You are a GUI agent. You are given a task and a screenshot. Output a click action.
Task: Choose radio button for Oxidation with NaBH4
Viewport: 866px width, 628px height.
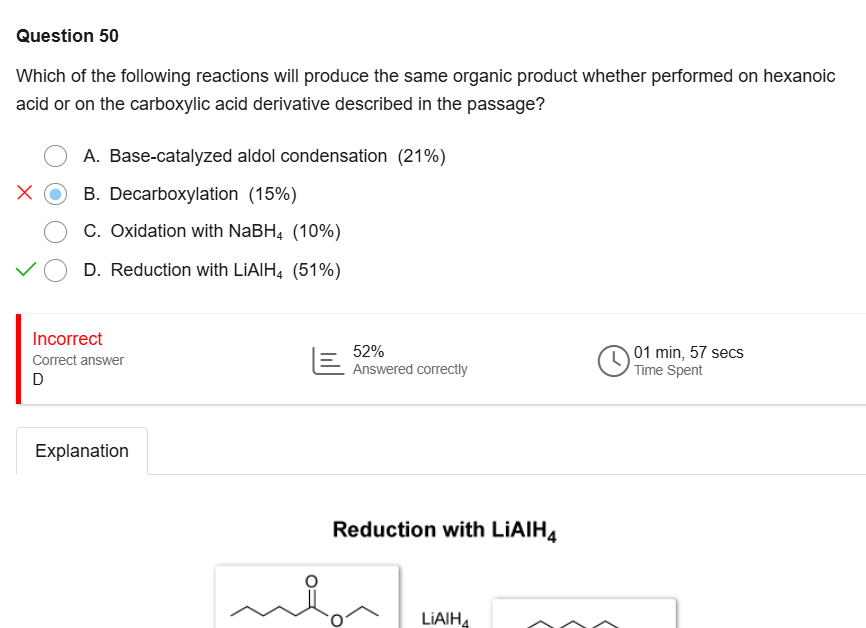[x=57, y=231]
